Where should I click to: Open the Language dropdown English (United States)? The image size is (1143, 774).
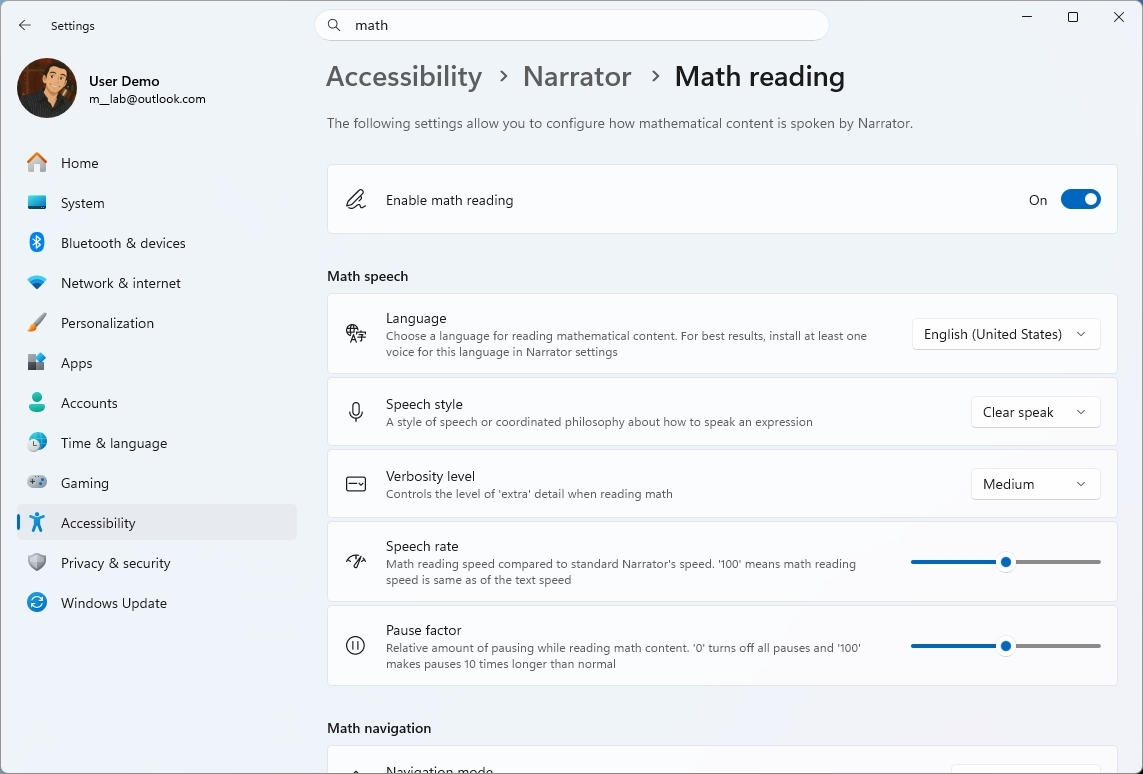1006,335
